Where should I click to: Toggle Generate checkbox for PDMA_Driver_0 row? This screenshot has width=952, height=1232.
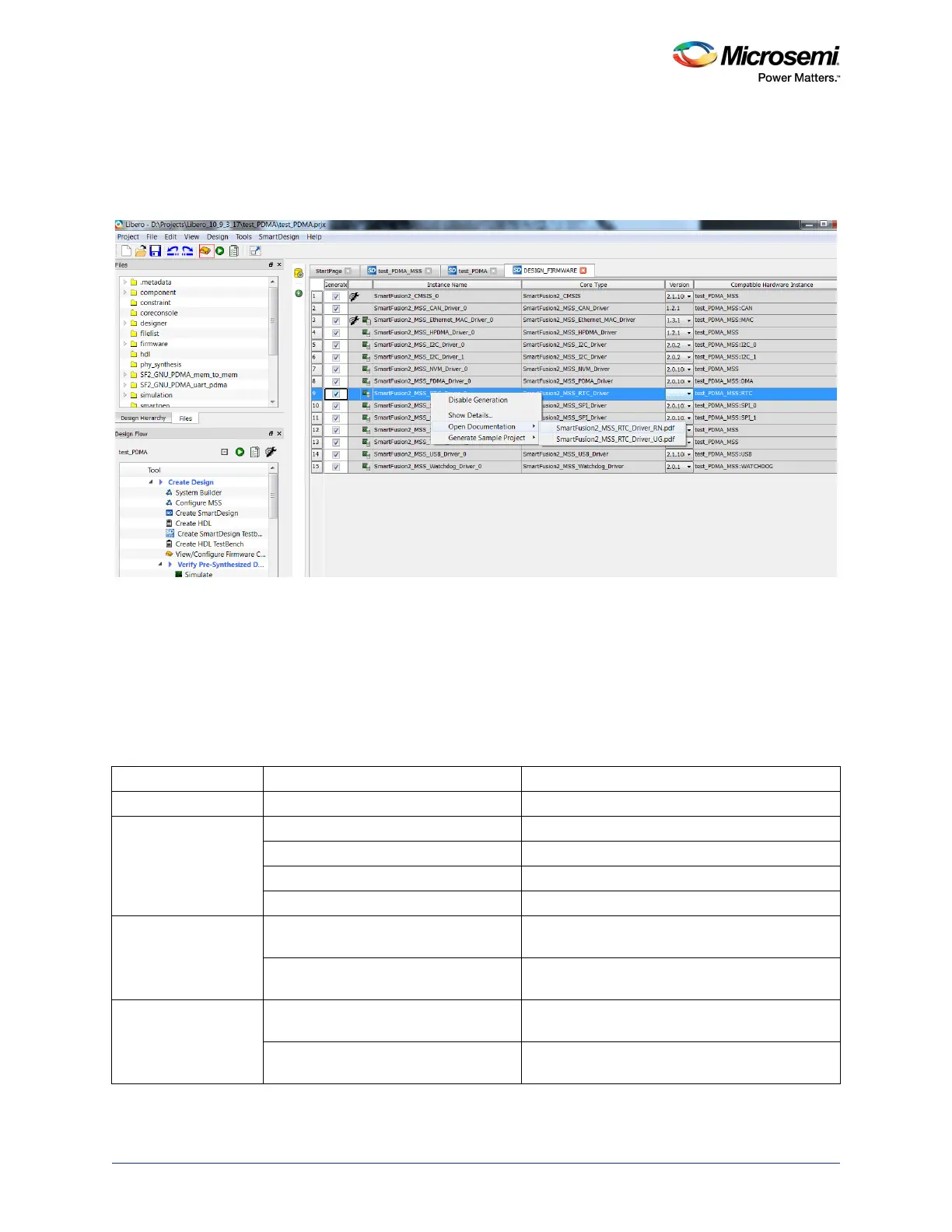336,382
